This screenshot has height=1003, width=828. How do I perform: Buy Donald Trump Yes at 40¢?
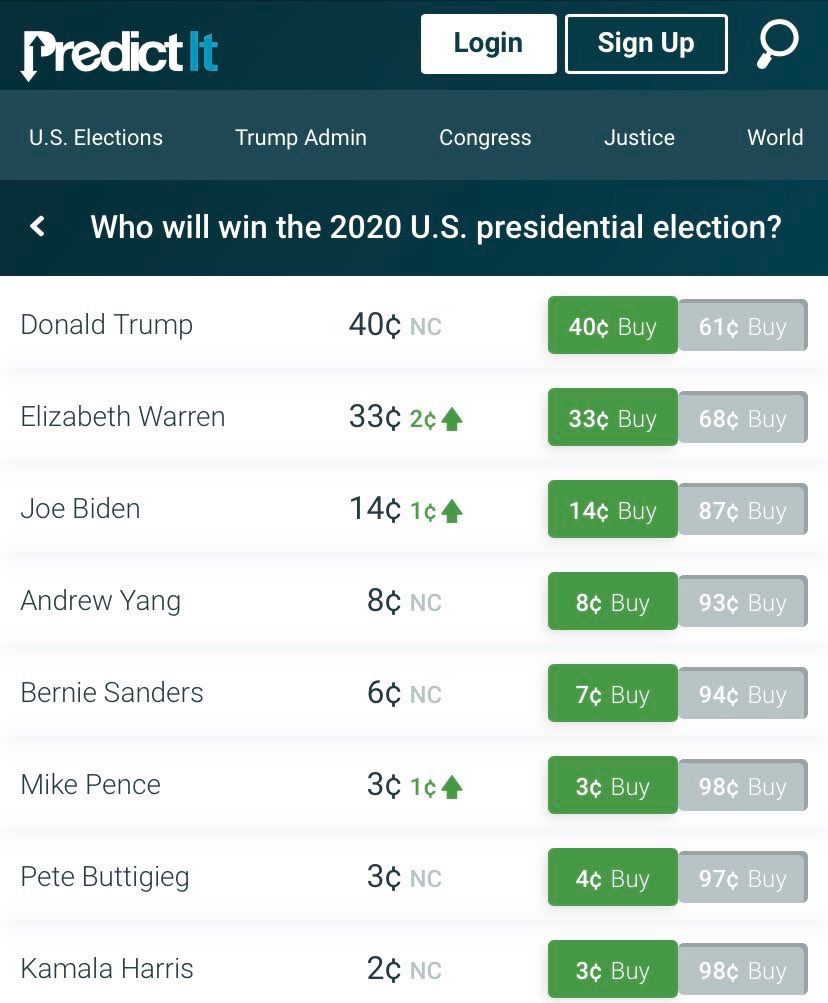click(x=612, y=326)
